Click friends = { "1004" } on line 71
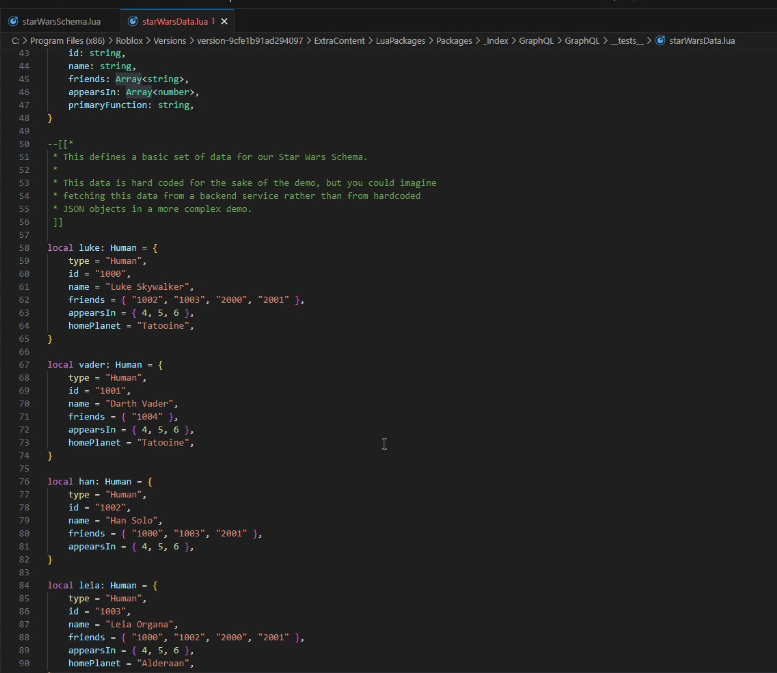 pos(123,417)
